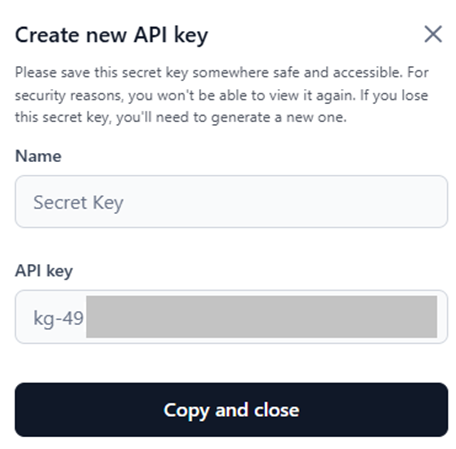456x449 pixels.
Task: Click the gray redacted key block
Action: pos(262,317)
